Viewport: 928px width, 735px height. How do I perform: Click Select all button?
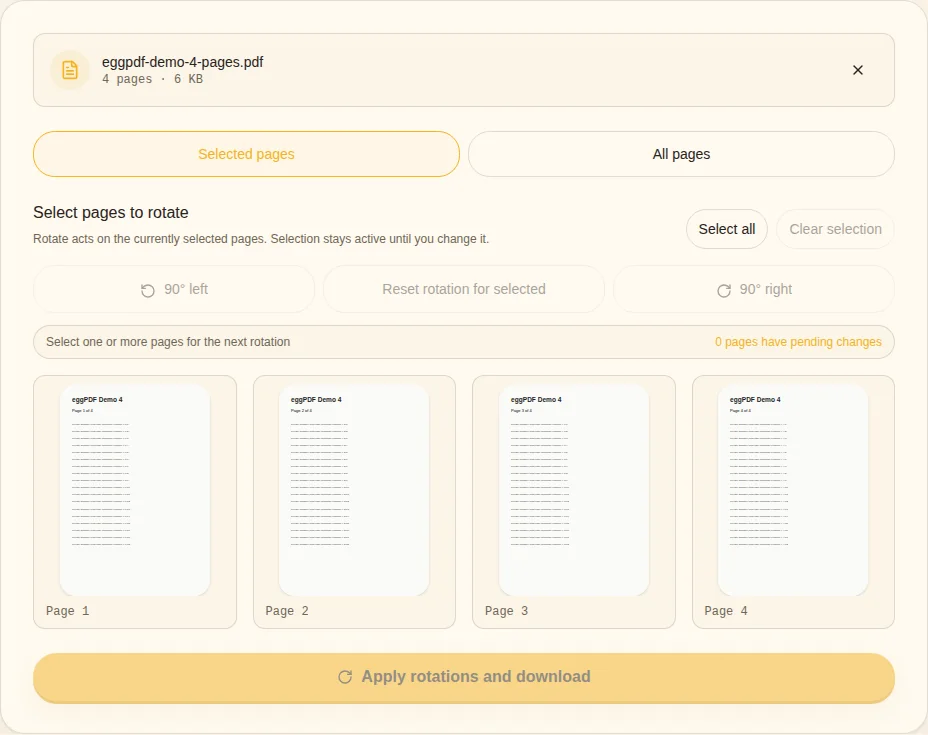click(727, 229)
